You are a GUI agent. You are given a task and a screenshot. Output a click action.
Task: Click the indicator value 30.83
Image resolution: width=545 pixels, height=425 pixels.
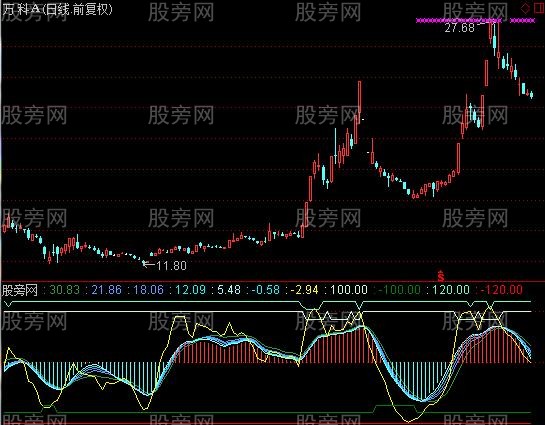[65, 289]
